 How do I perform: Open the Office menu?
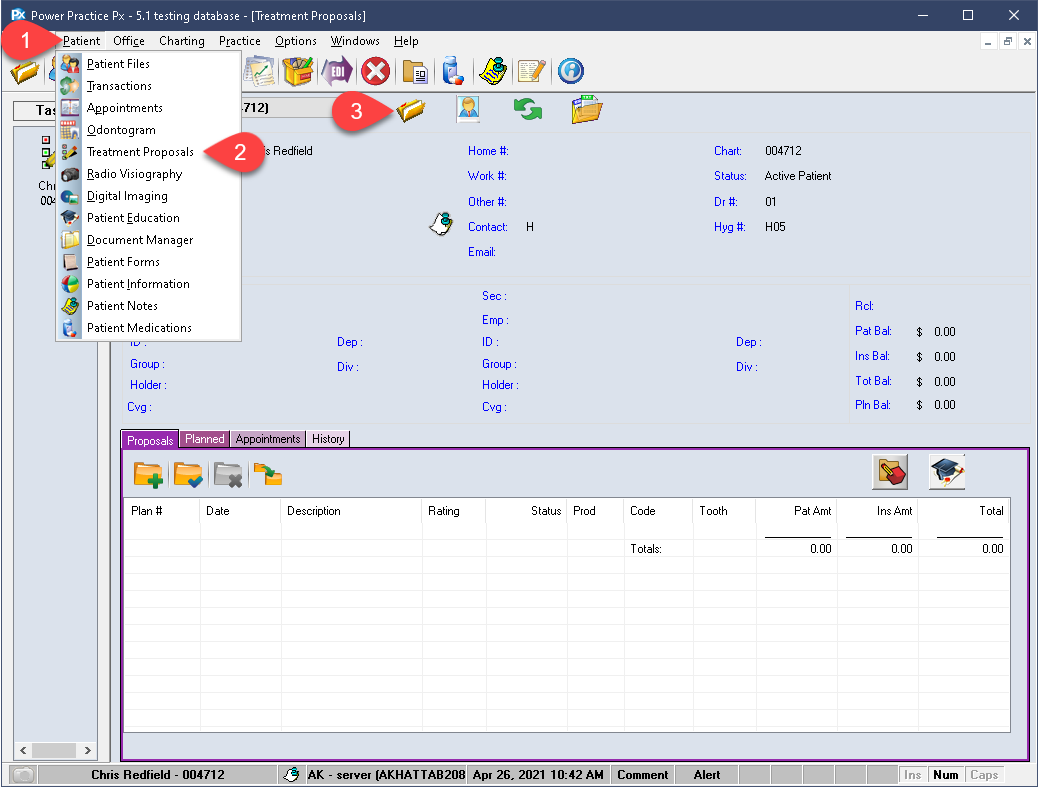pos(128,41)
